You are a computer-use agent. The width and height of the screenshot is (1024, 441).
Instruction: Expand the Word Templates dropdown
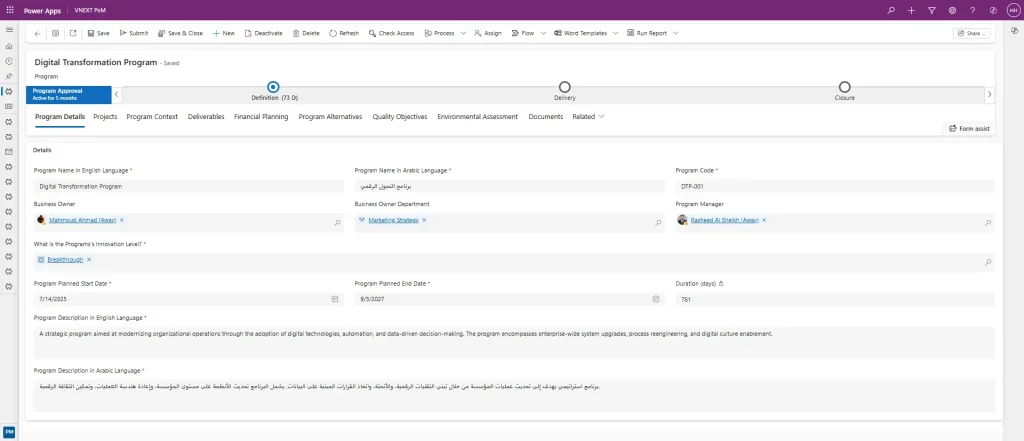[x=615, y=33]
